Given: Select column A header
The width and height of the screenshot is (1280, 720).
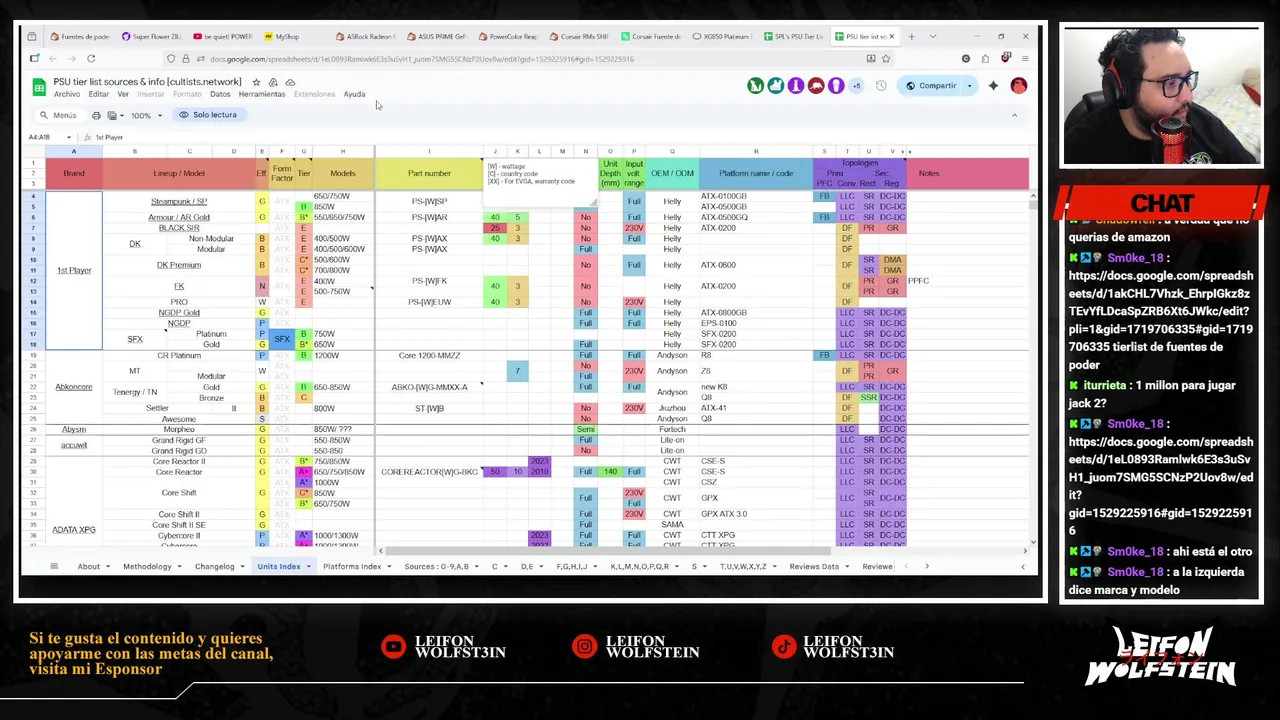Looking at the screenshot, I should click(74, 152).
